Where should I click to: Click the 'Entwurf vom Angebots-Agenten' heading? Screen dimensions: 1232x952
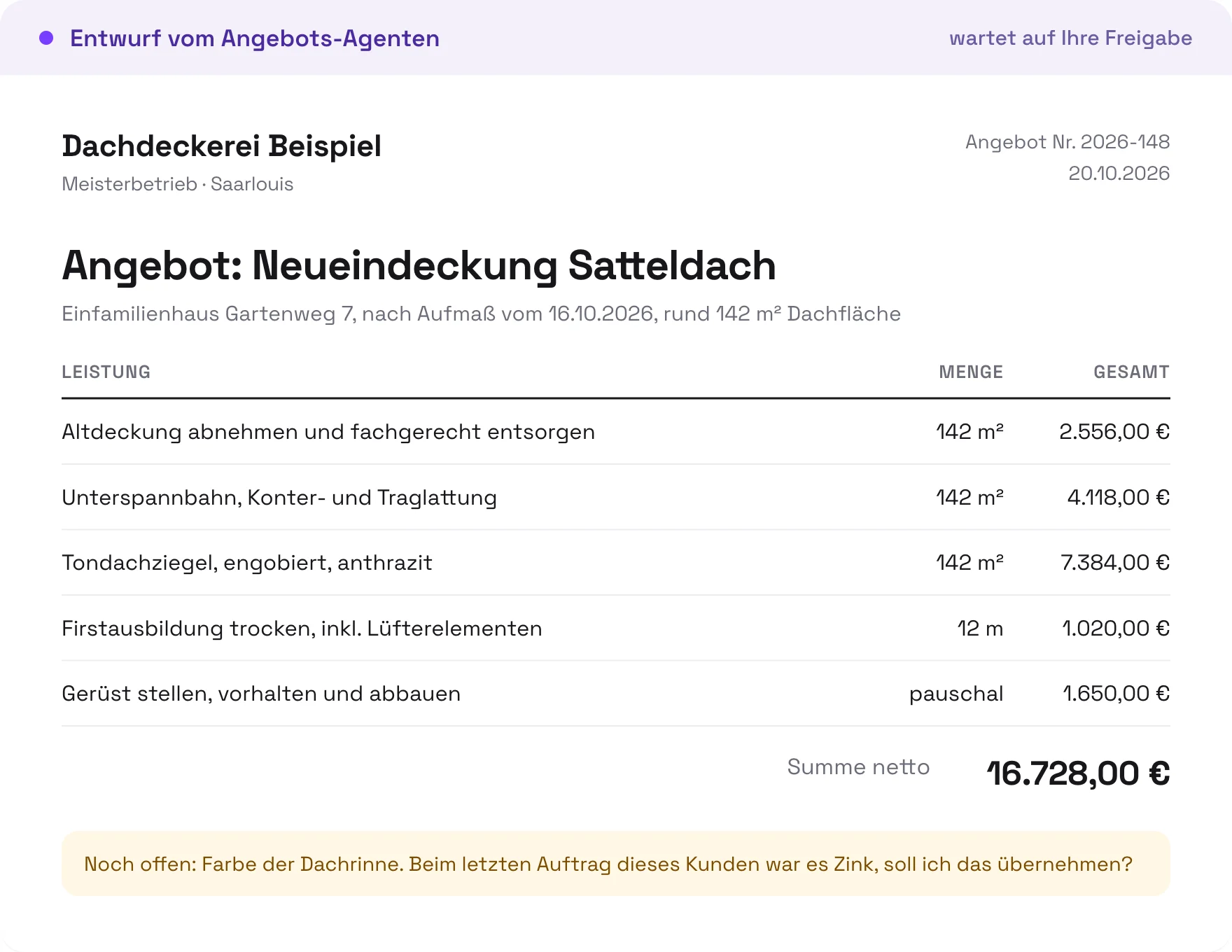pos(255,38)
